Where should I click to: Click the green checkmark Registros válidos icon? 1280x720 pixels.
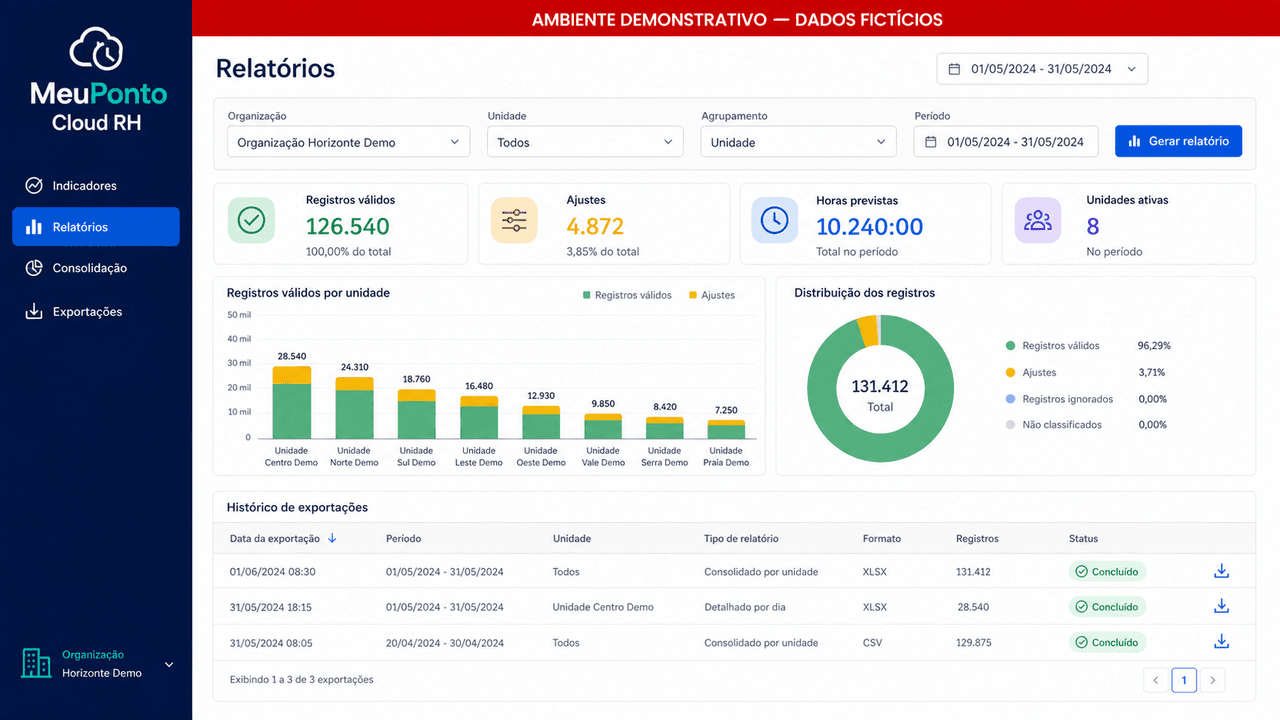pyautogui.click(x=251, y=221)
